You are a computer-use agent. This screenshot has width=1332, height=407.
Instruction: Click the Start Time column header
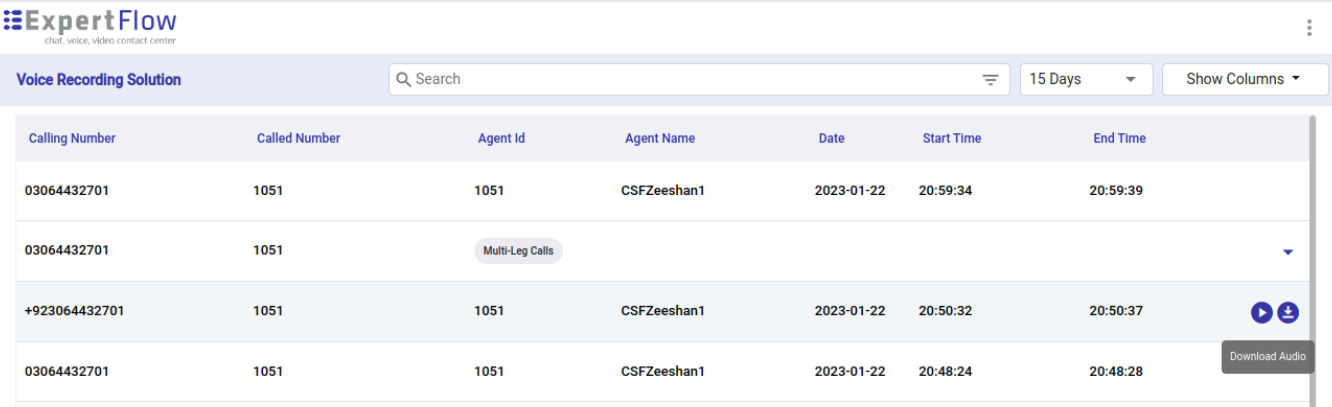coord(951,138)
